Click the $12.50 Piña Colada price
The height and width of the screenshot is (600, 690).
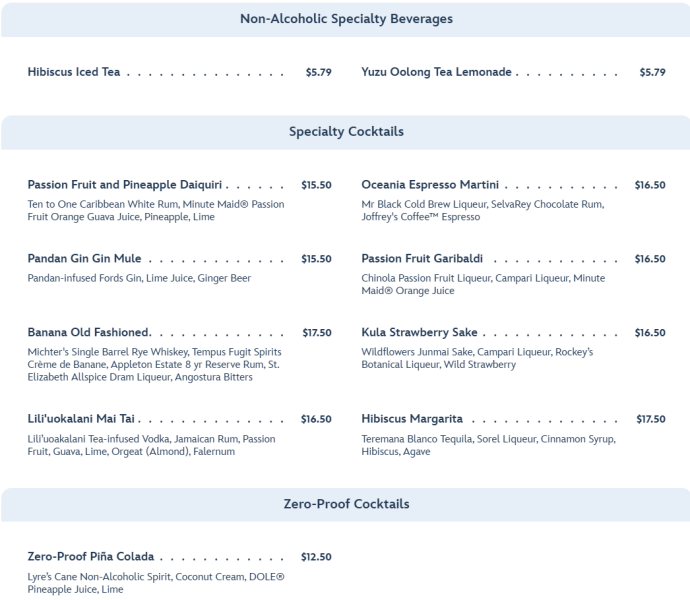[x=316, y=557]
